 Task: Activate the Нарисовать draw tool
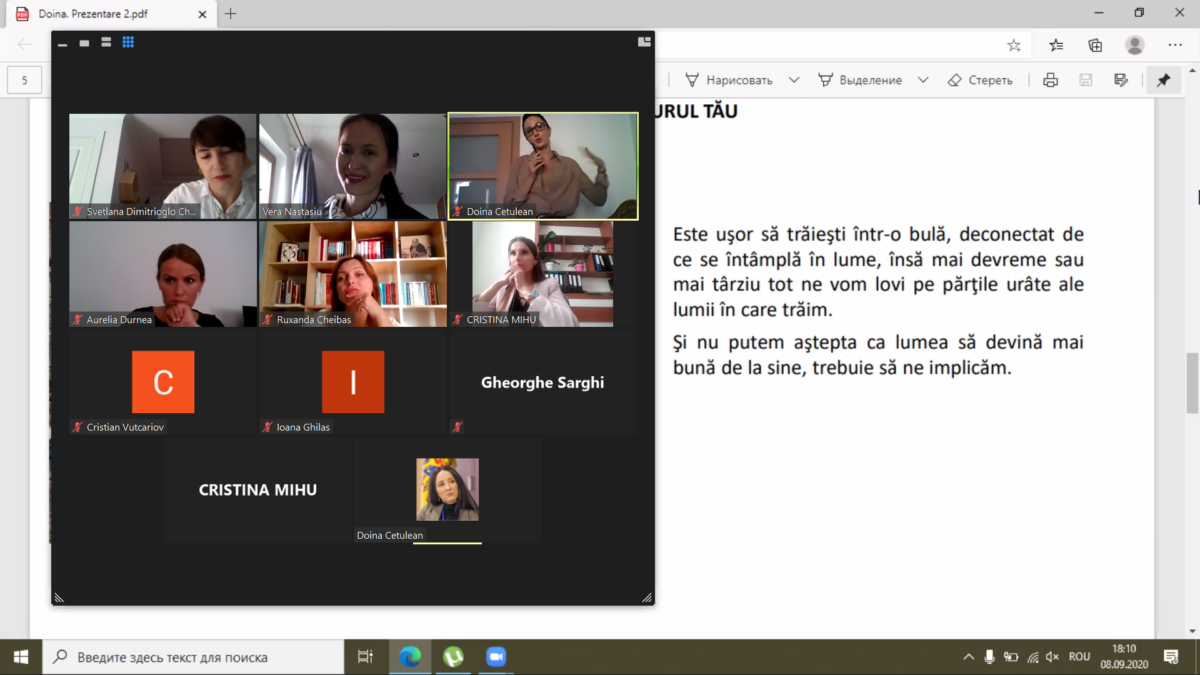coord(729,80)
